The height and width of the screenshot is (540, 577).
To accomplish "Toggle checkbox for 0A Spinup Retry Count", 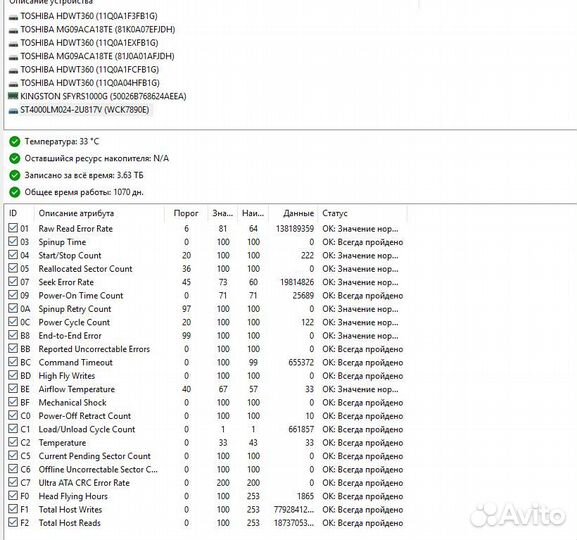I will tap(13, 308).
